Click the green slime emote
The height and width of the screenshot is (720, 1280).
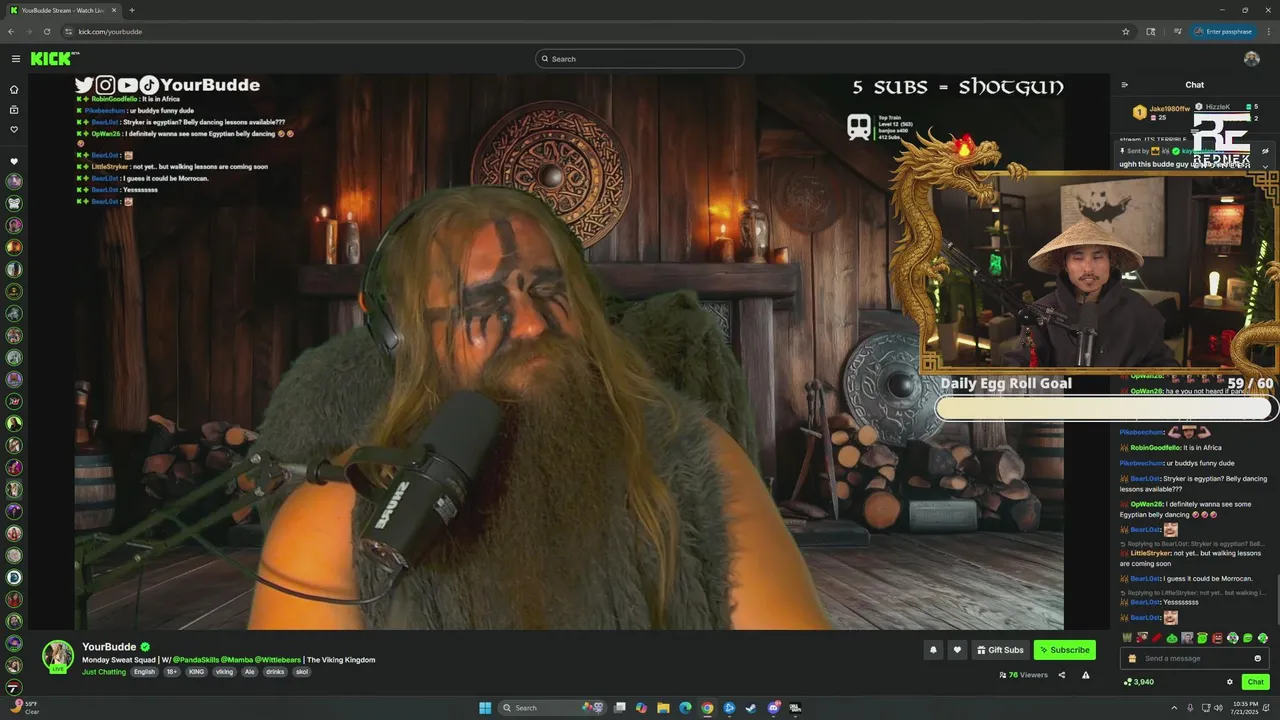pos(1172,638)
